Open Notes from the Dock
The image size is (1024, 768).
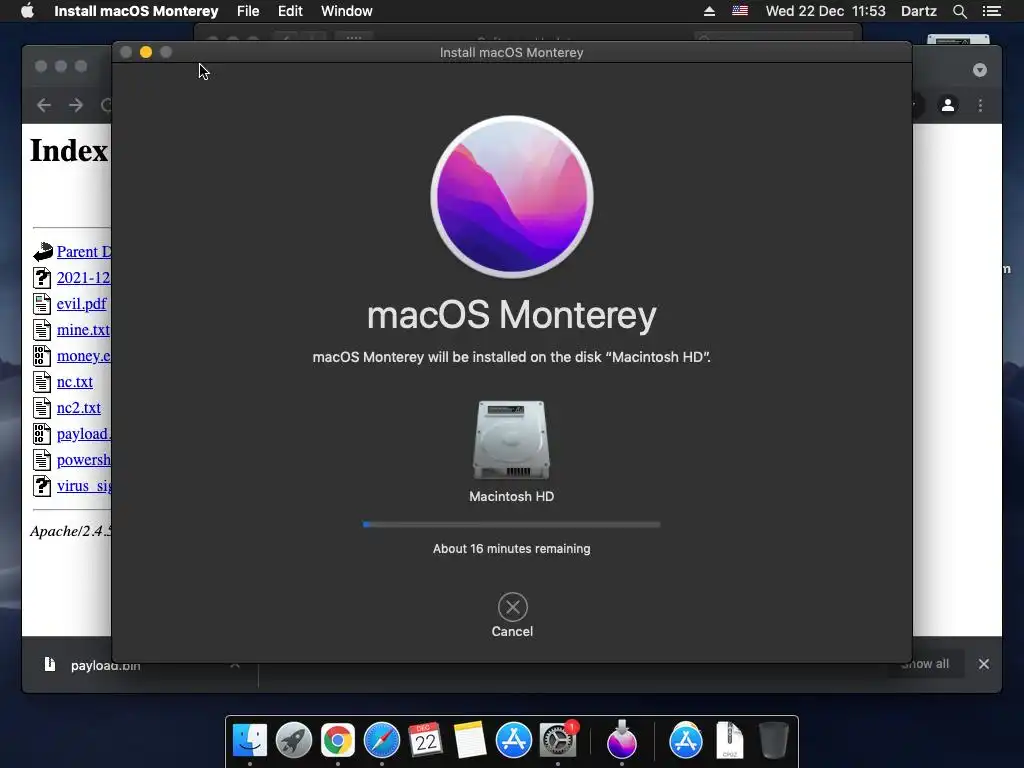tap(470, 741)
